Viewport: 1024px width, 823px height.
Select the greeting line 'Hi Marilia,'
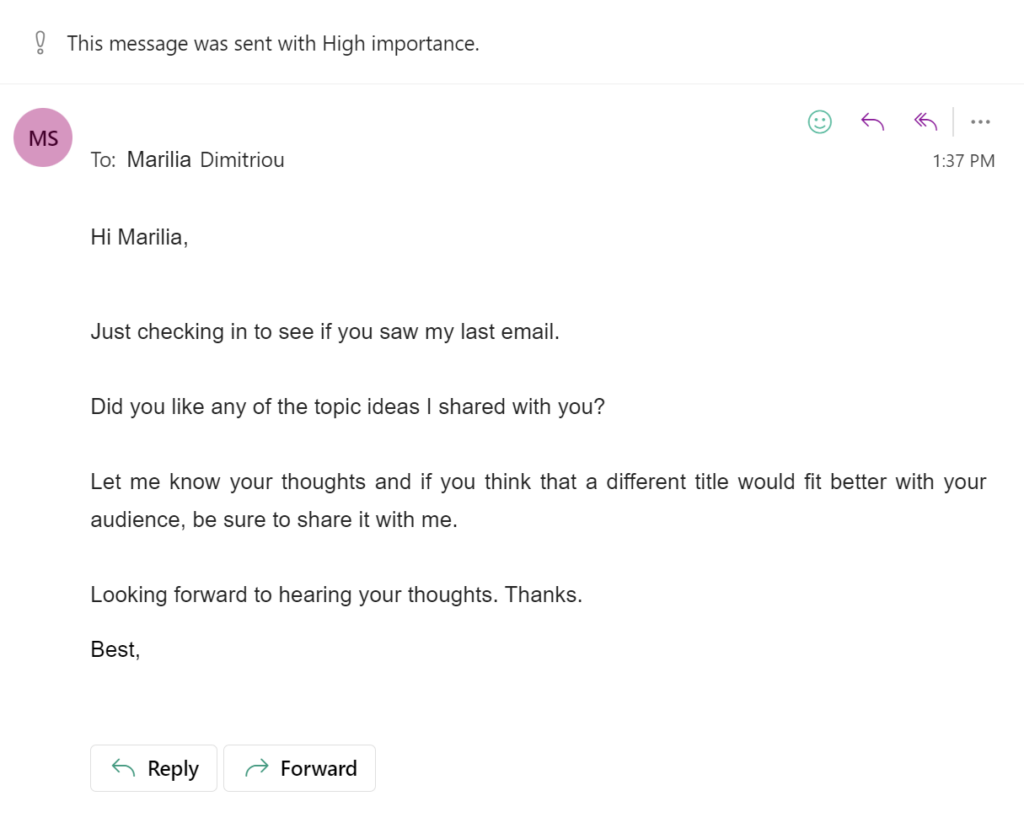point(140,237)
